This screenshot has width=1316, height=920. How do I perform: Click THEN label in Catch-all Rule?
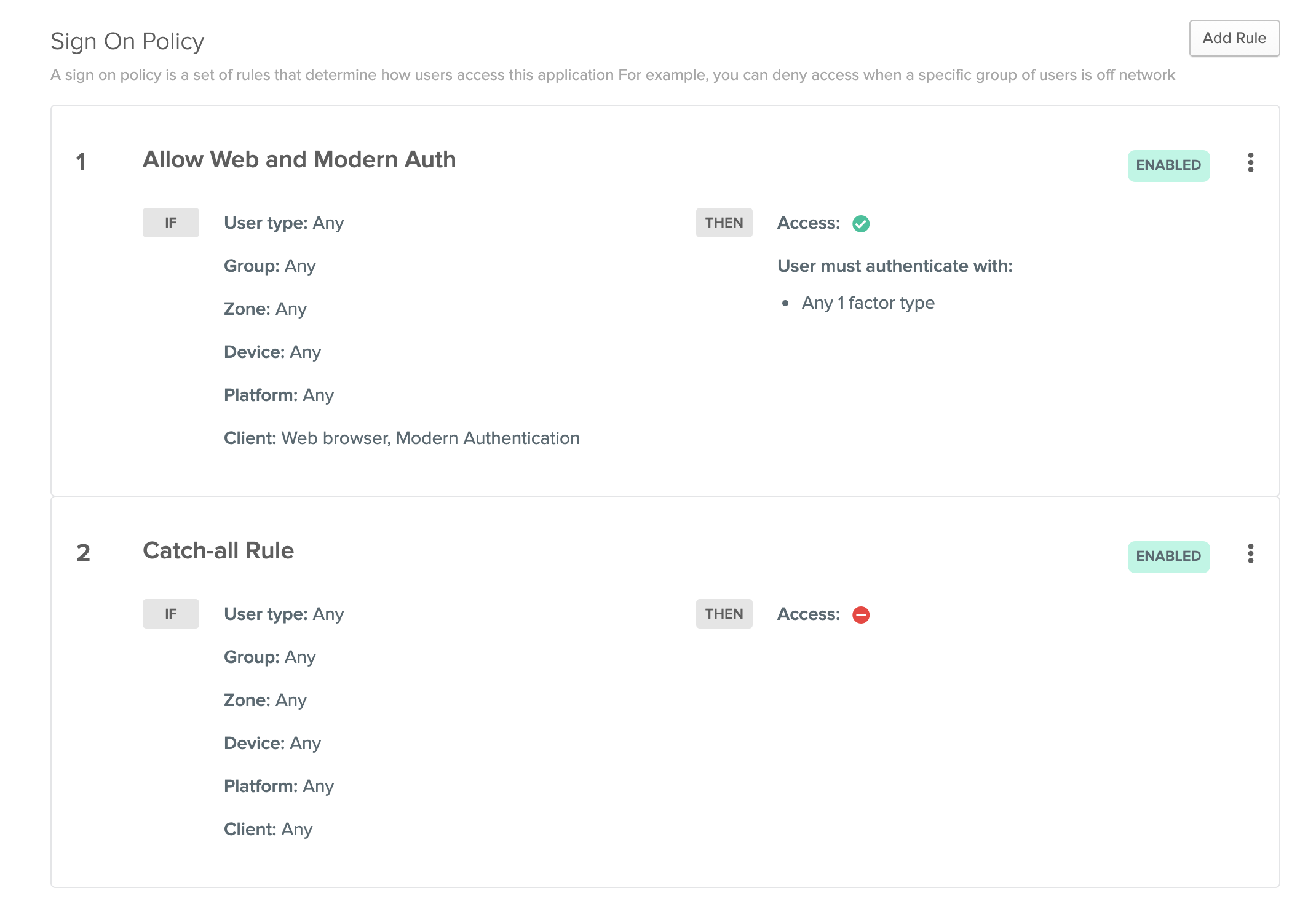point(723,614)
